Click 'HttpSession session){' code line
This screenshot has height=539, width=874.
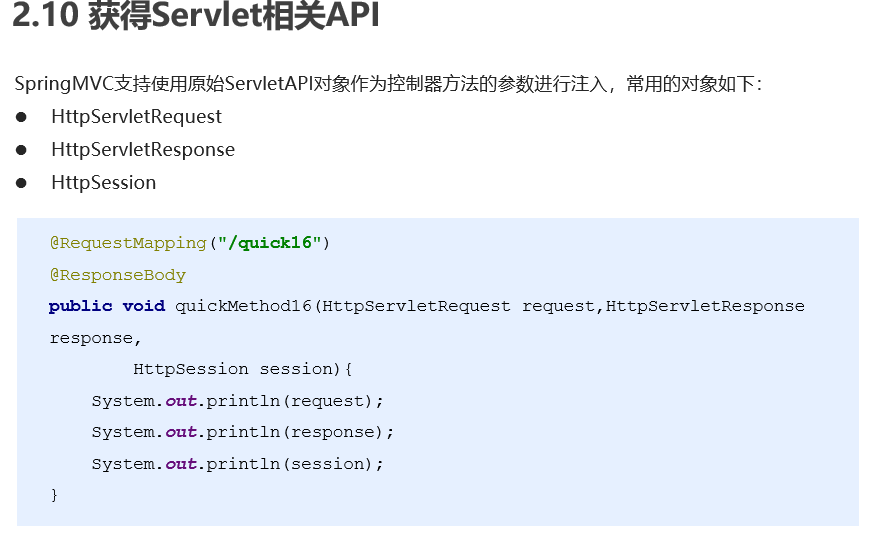click(x=242, y=369)
